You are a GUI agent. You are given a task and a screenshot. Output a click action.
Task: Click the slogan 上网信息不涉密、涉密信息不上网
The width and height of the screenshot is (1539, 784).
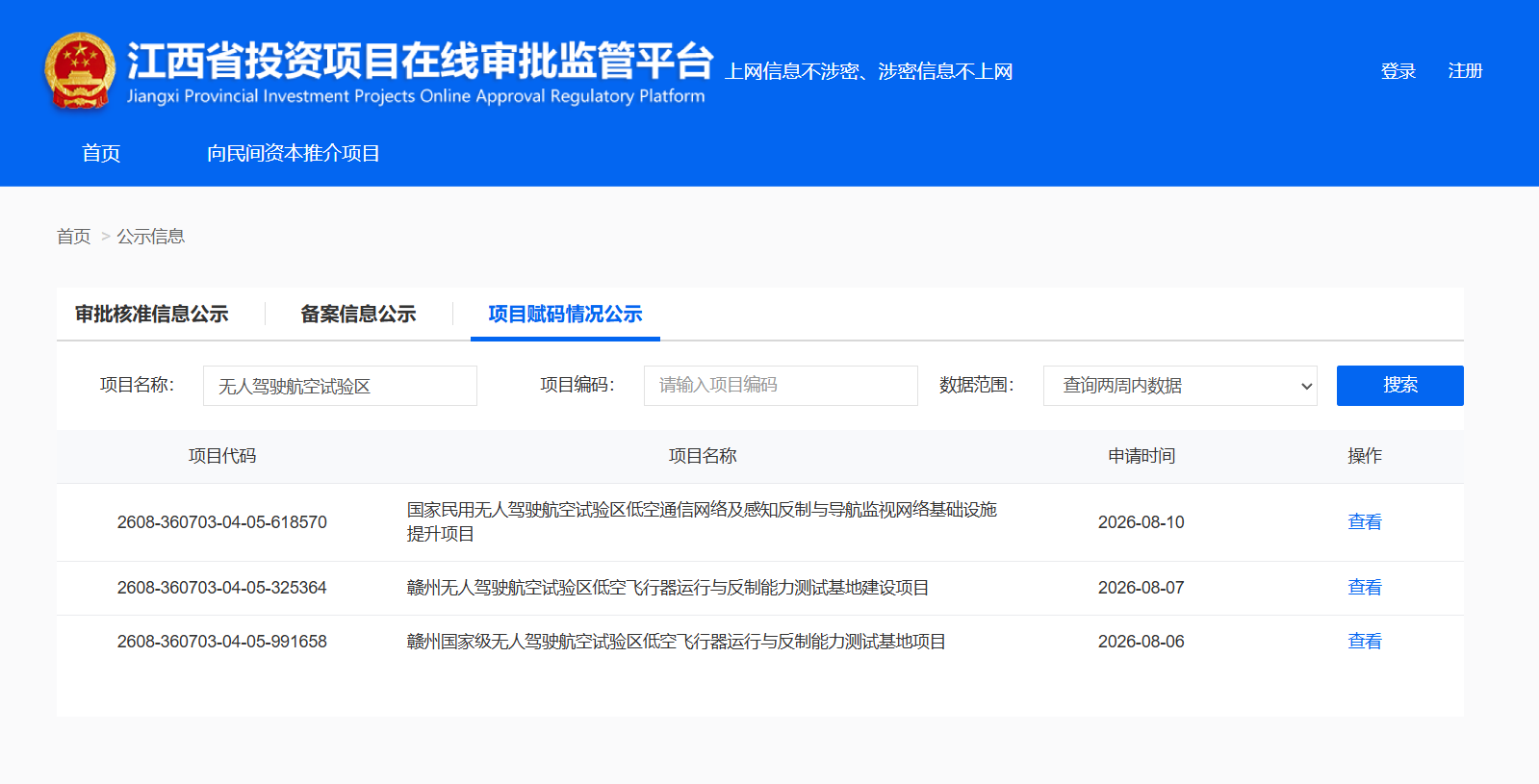coord(868,71)
